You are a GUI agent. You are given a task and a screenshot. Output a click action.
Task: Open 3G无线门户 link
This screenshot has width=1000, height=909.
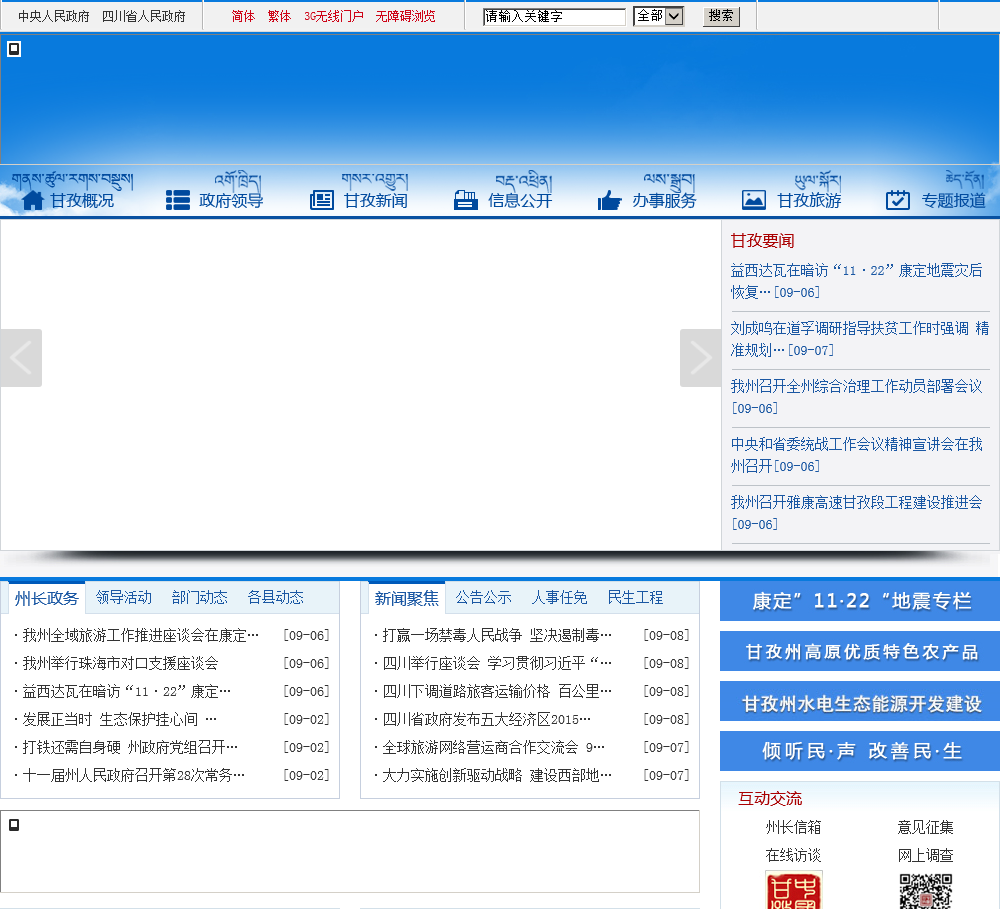pos(334,17)
